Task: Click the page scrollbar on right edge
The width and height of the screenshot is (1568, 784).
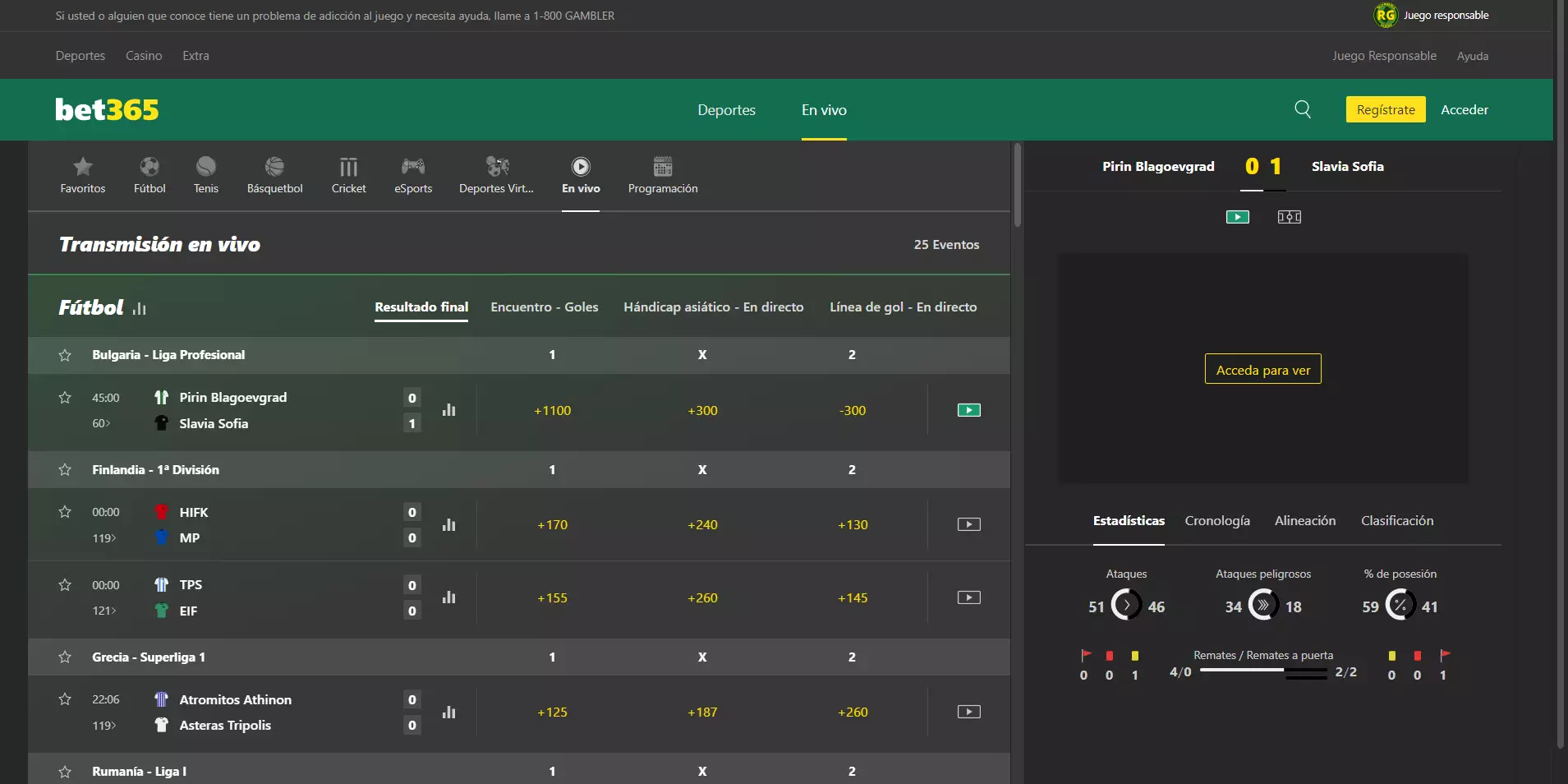Action: [1561, 374]
